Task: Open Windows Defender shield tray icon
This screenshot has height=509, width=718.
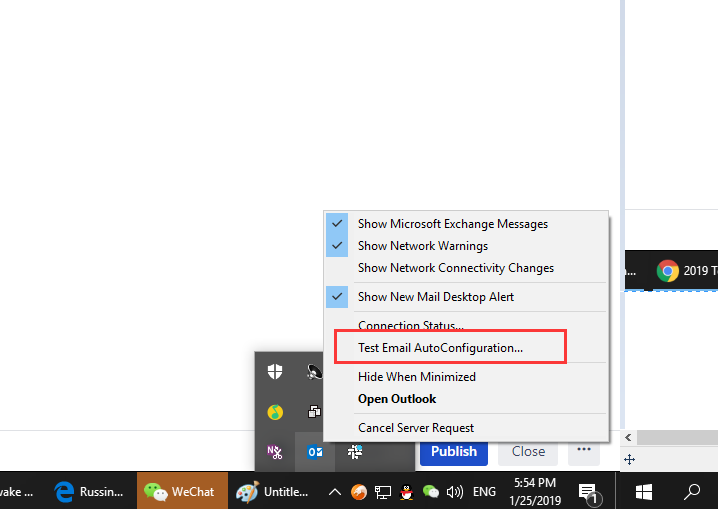Action: coord(274,372)
